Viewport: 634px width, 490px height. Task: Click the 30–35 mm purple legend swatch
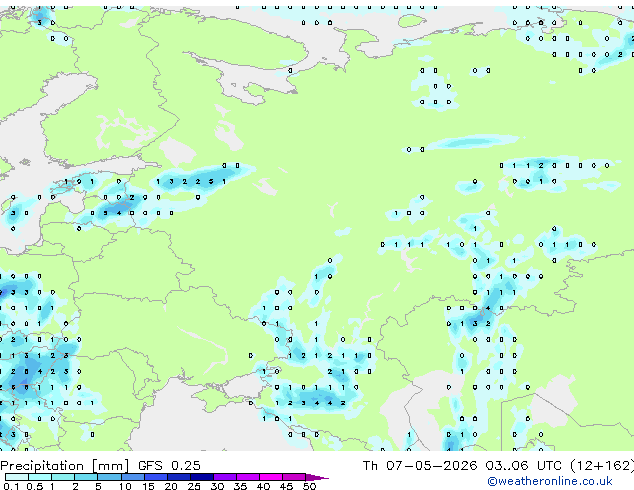point(225,477)
